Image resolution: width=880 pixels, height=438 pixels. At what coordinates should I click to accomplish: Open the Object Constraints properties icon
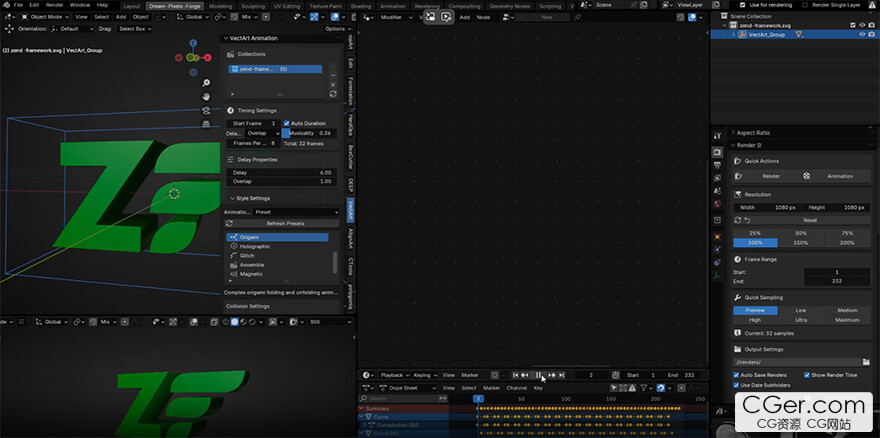click(x=718, y=263)
